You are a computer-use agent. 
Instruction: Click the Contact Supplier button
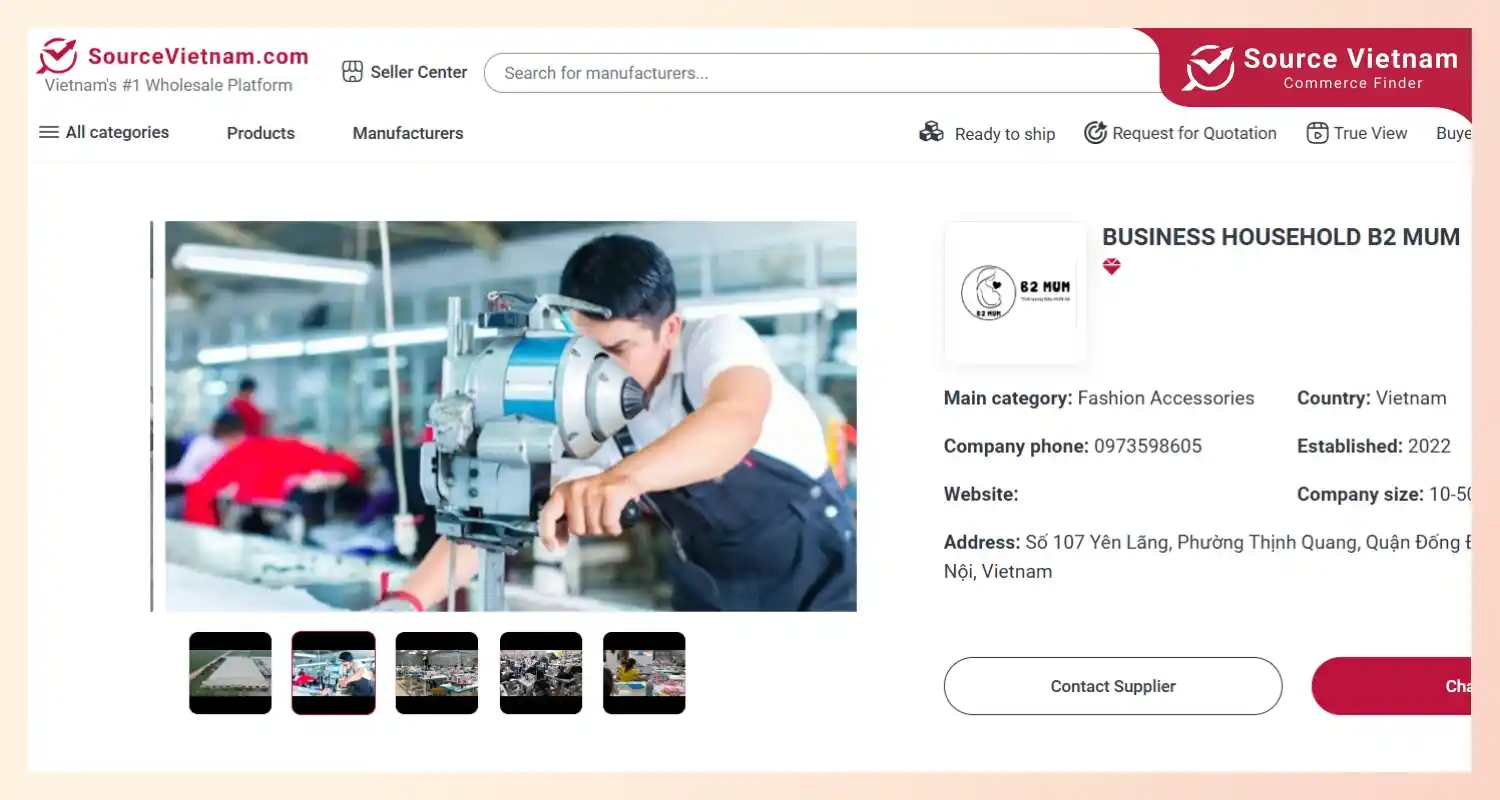[x=1113, y=686]
